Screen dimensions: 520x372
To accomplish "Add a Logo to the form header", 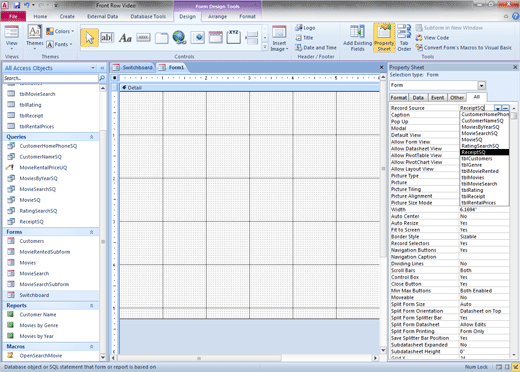I will pos(305,28).
